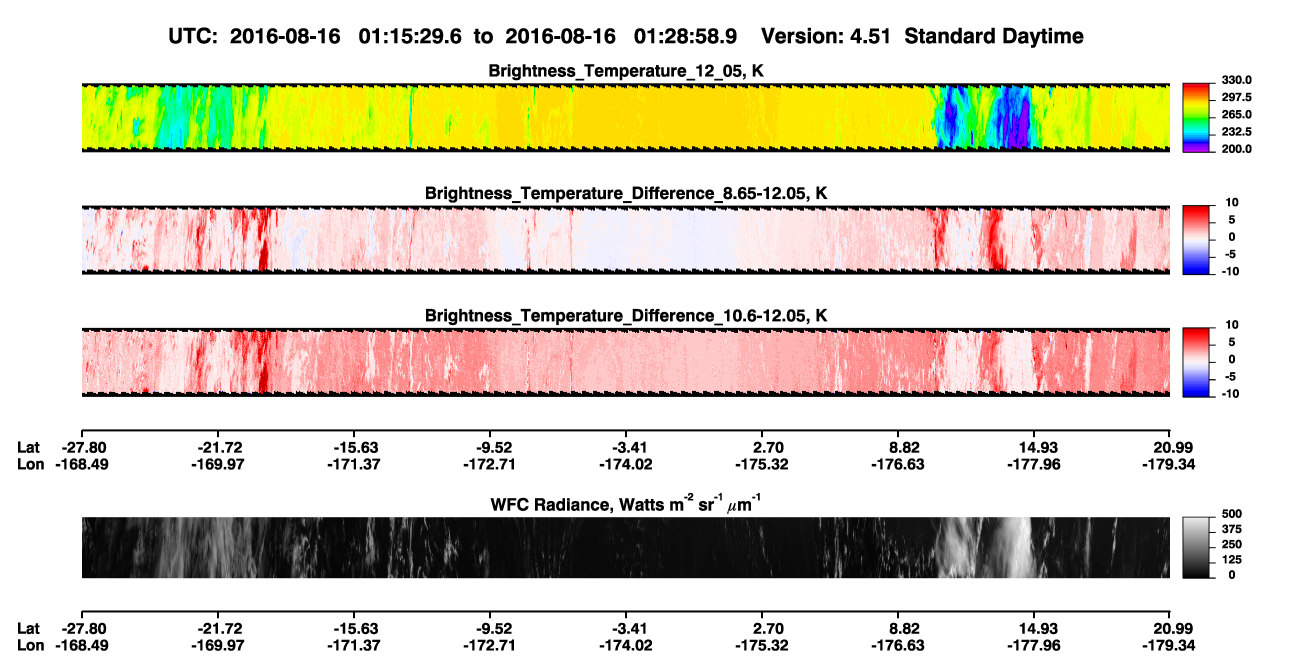Click the 200.0 colorbar minimum label
The width and height of the screenshot is (1300, 667).
tap(1236, 149)
